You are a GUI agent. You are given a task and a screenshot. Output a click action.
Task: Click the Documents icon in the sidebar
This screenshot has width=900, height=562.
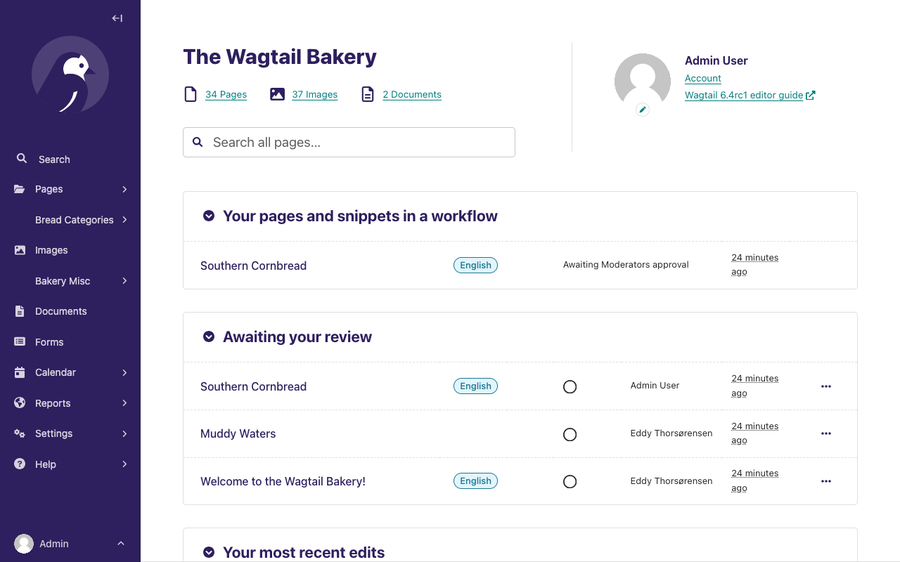[20, 311]
